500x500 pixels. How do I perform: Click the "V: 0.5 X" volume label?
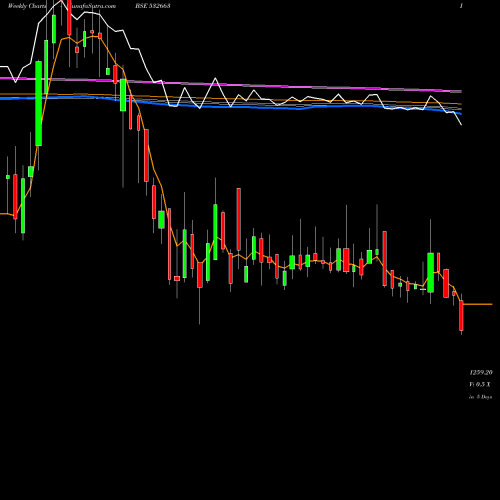[x=480, y=384]
